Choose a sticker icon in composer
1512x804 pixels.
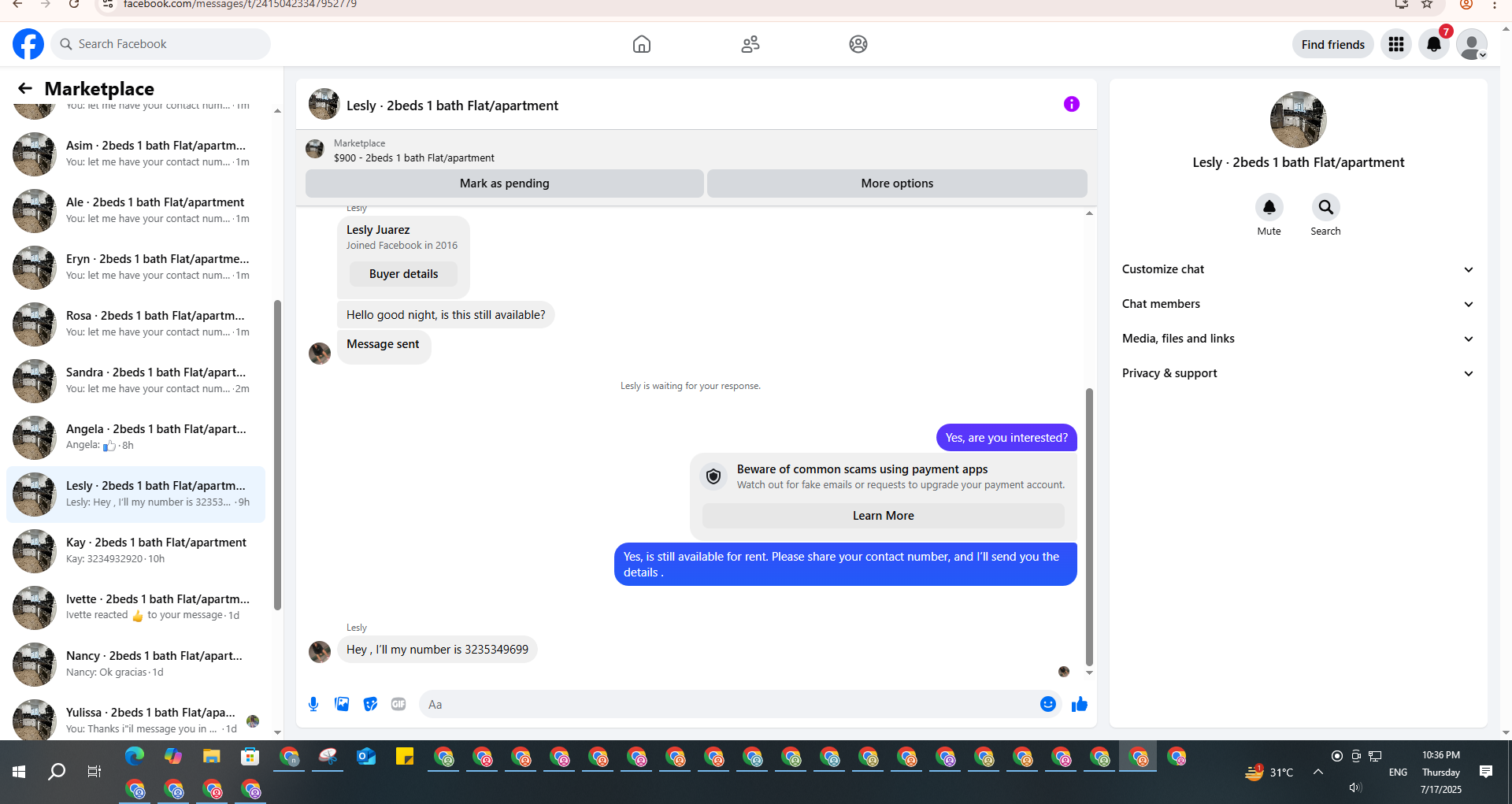(x=370, y=704)
